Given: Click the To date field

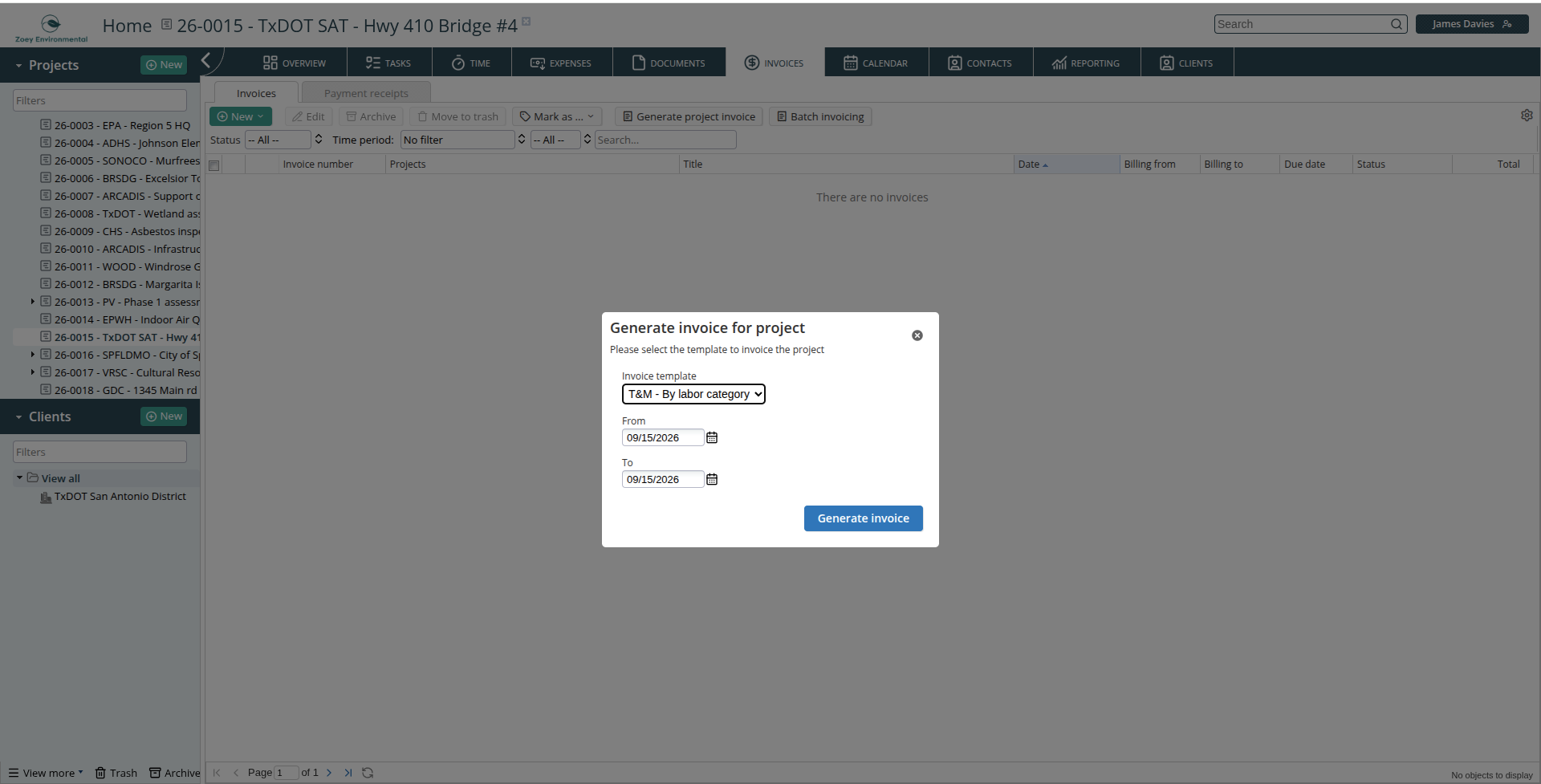Looking at the screenshot, I should (663, 479).
